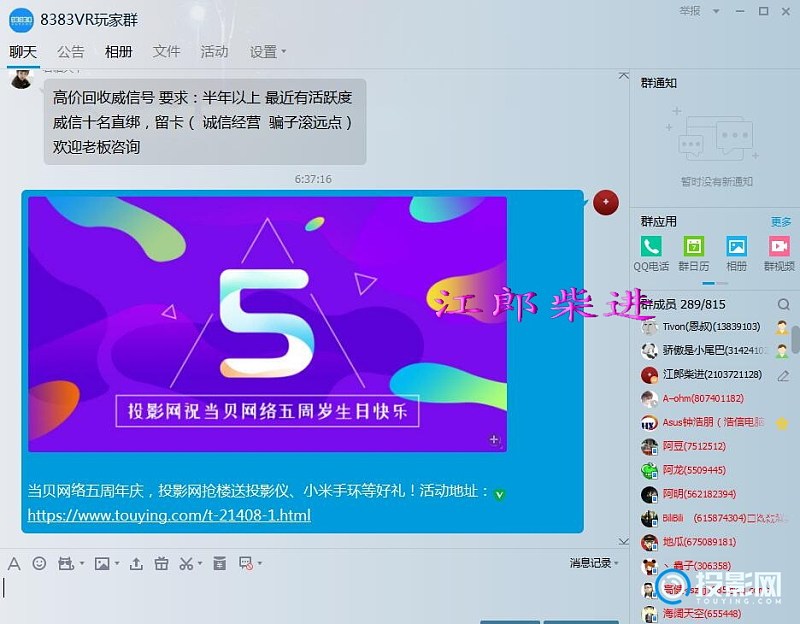Screen dimensions: 800x624
Task: Click the 暂时没有新通知 placeholder text
Action: click(716, 182)
